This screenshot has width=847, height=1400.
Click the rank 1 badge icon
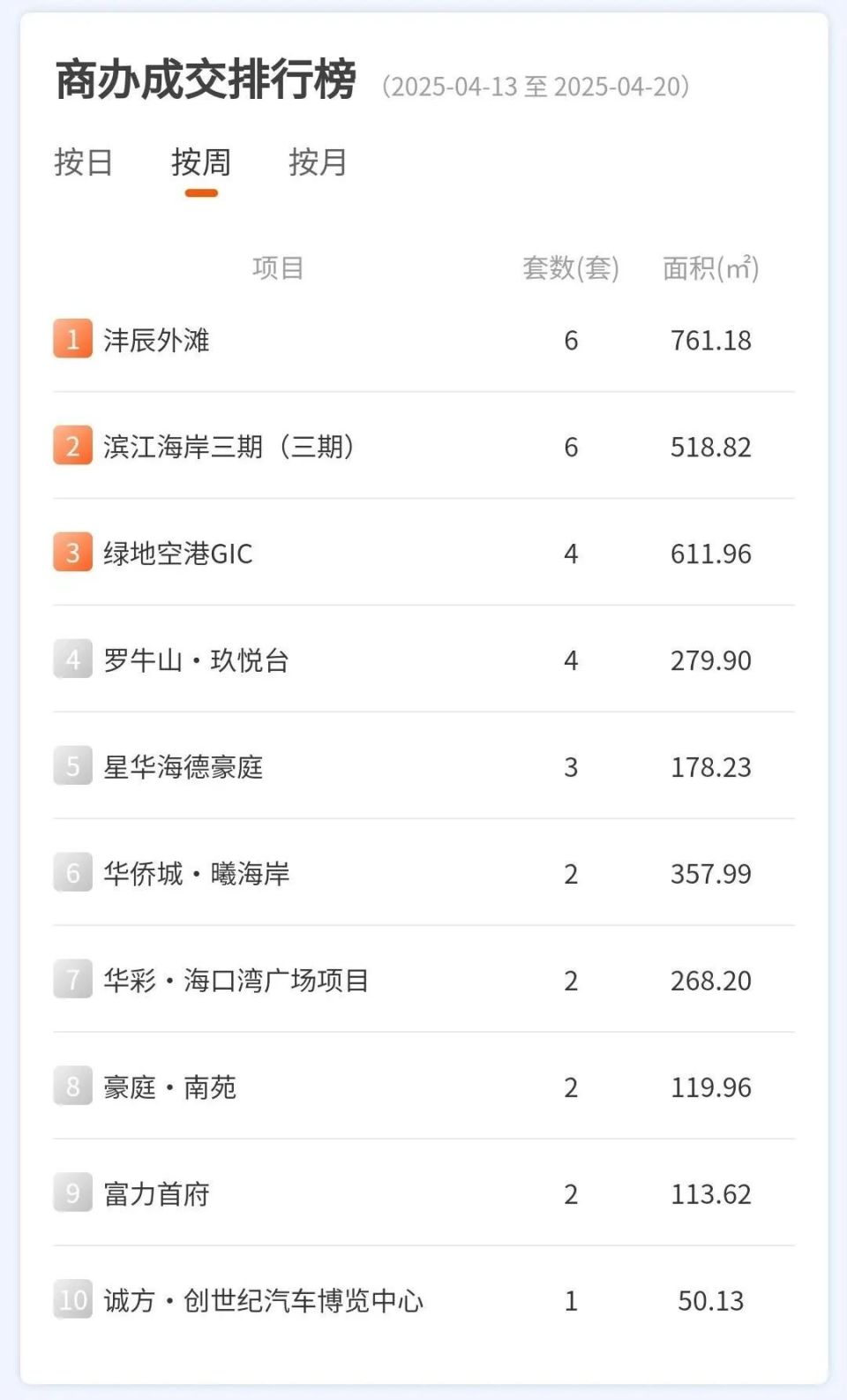(x=72, y=340)
